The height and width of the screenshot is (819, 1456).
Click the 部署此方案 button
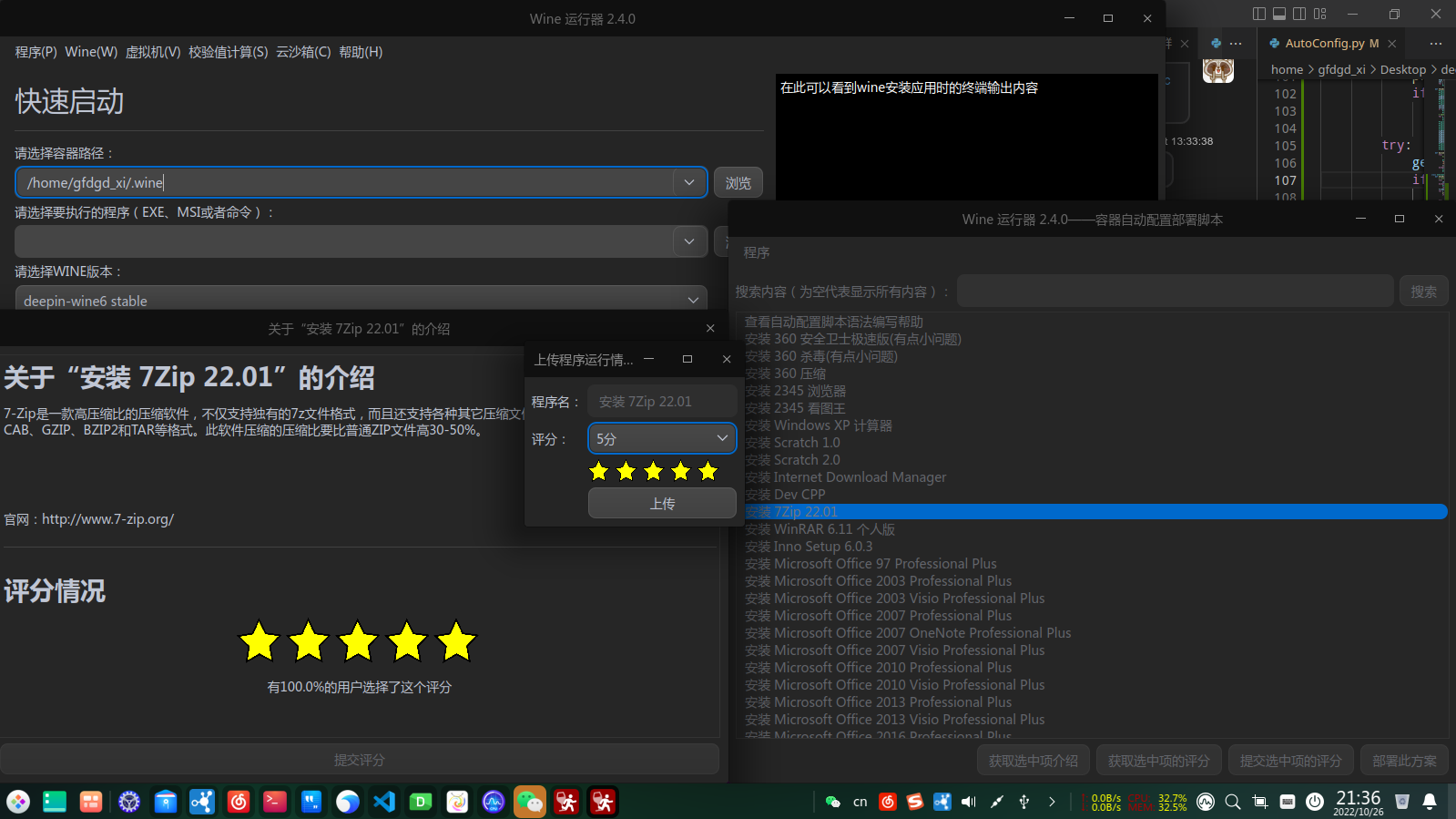pos(1404,760)
